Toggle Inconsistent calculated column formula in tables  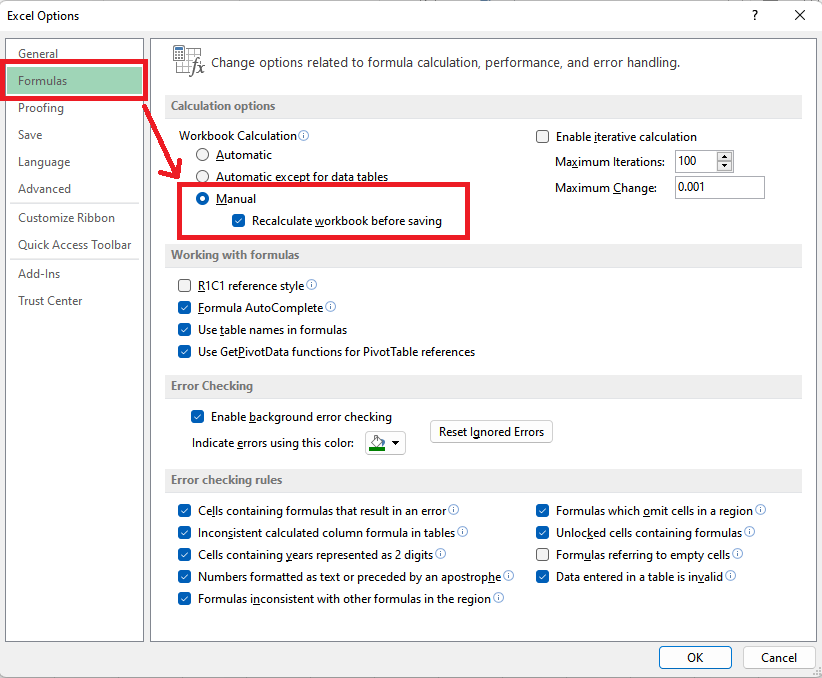185,533
